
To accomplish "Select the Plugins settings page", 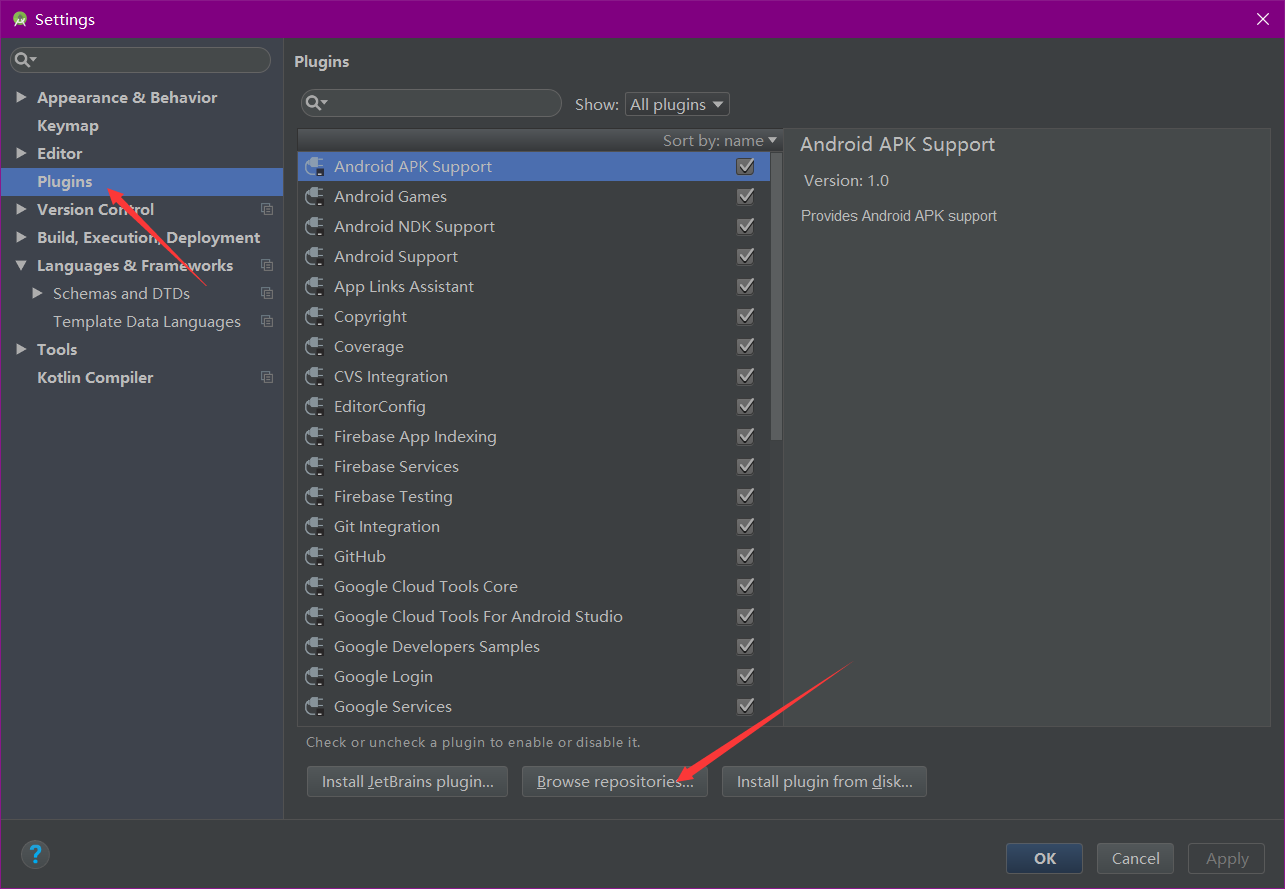I will point(141,182).
